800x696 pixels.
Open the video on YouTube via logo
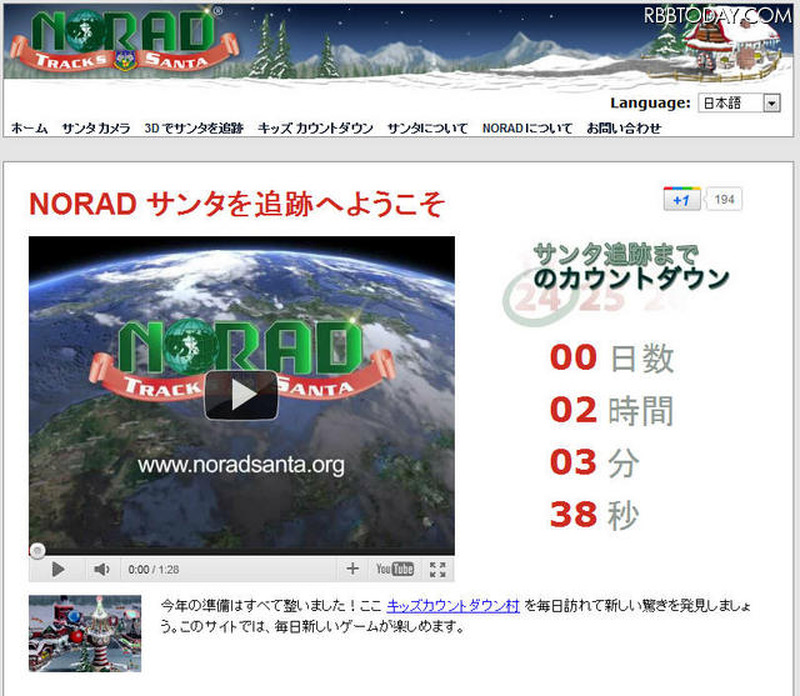coord(395,569)
